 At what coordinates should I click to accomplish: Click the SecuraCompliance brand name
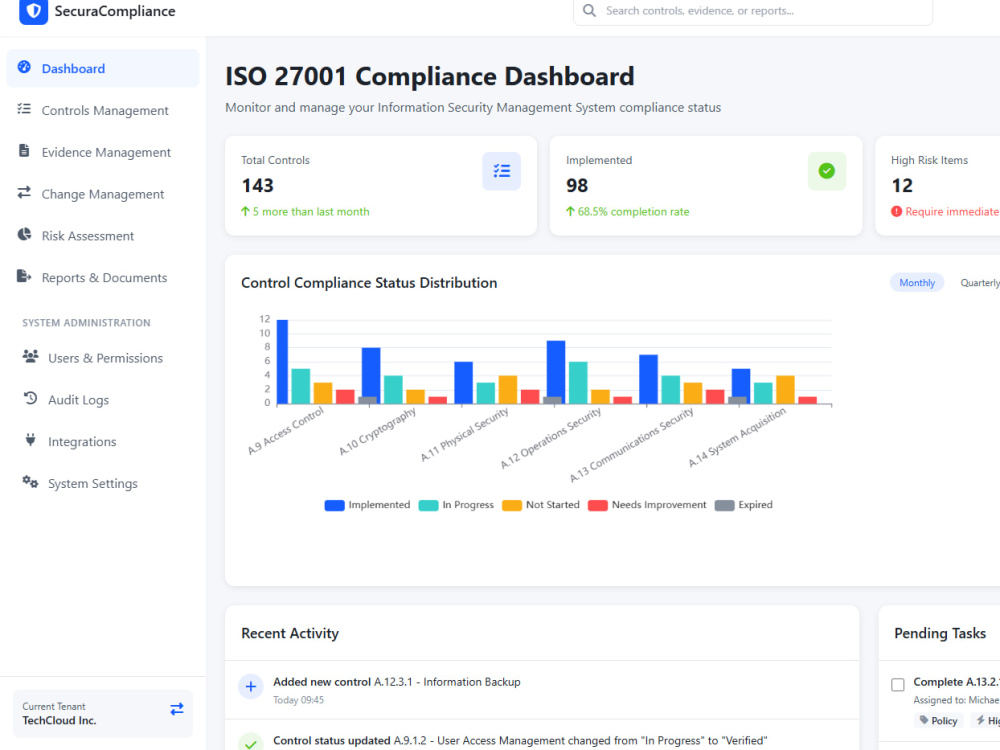tap(115, 11)
